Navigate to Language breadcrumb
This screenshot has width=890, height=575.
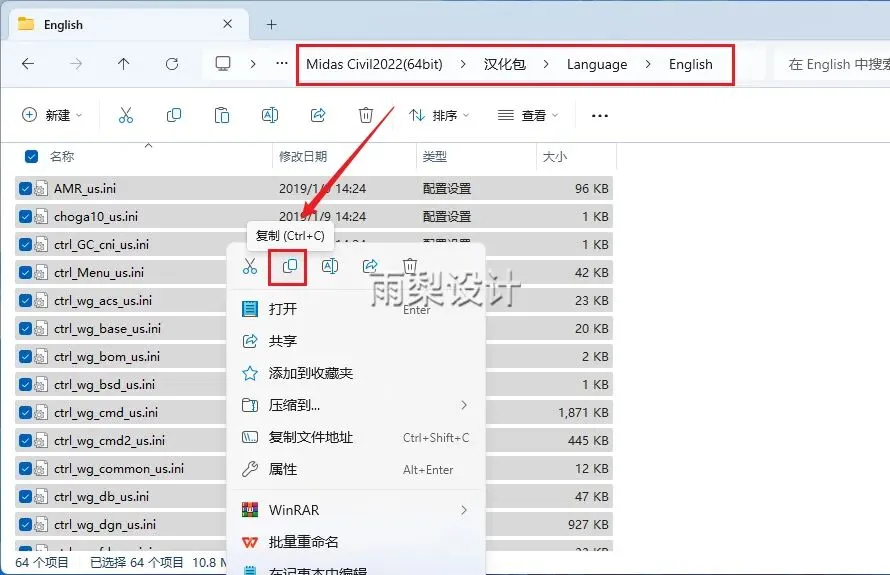point(597,64)
